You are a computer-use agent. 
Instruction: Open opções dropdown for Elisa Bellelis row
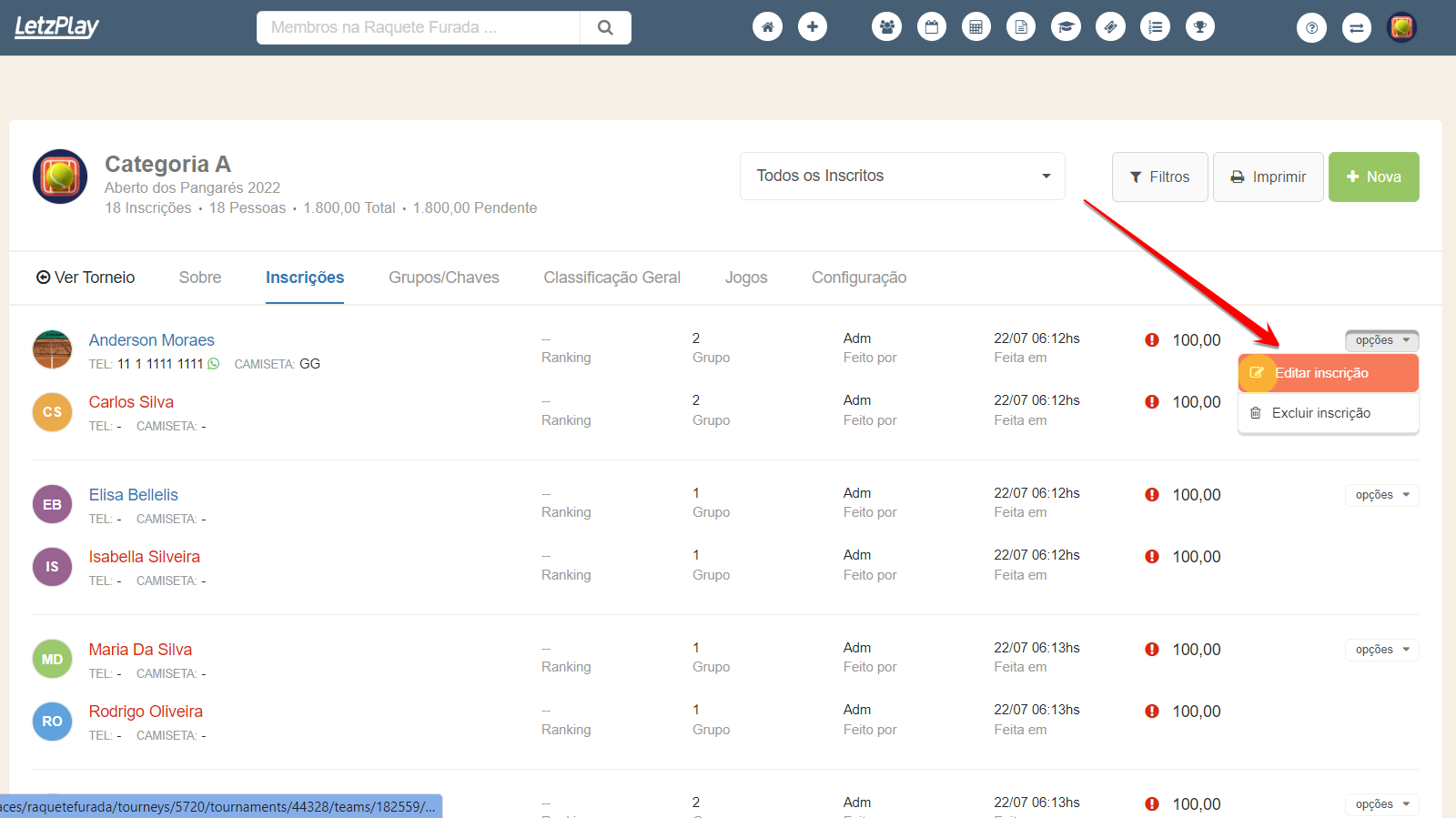click(x=1381, y=495)
